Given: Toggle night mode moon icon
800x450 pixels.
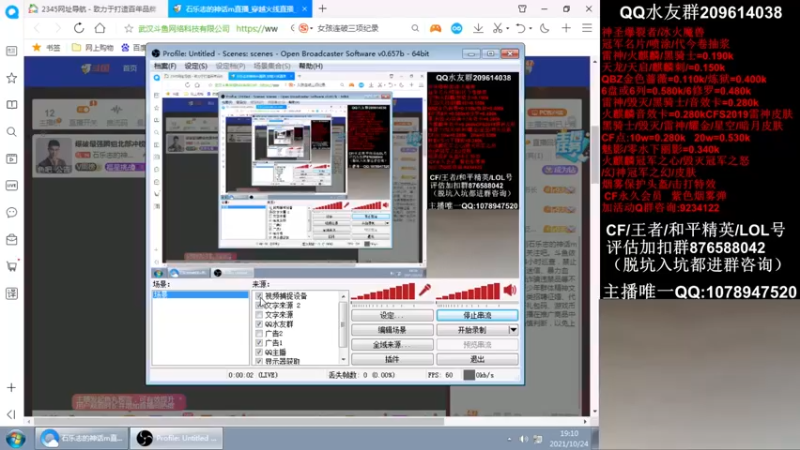Looking at the screenshot, I should pos(544,29).
